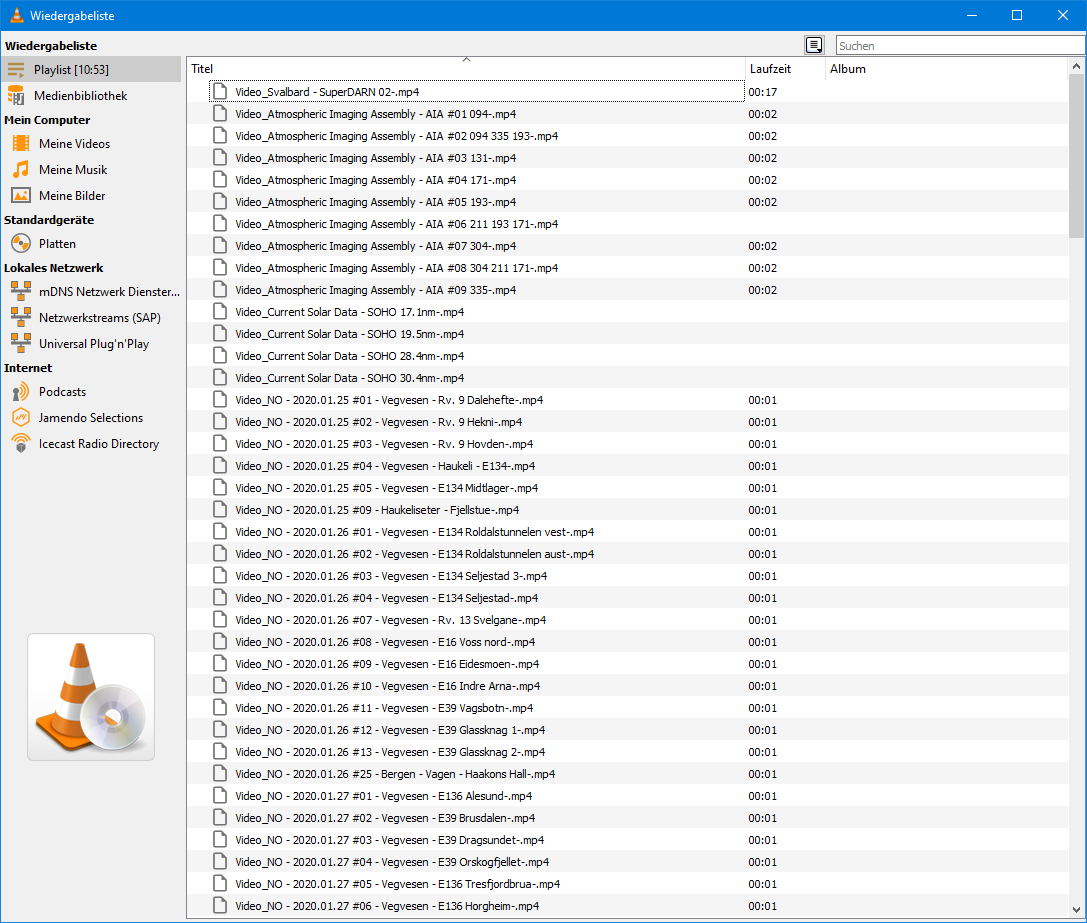Screen dimensions: 1087x923
Task: Select Meine Videos in the sidebar
Action: pos(74,144)
